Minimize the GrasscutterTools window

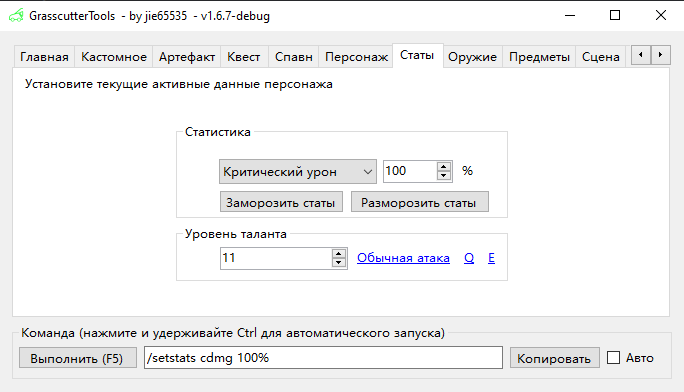click(570, 16)
